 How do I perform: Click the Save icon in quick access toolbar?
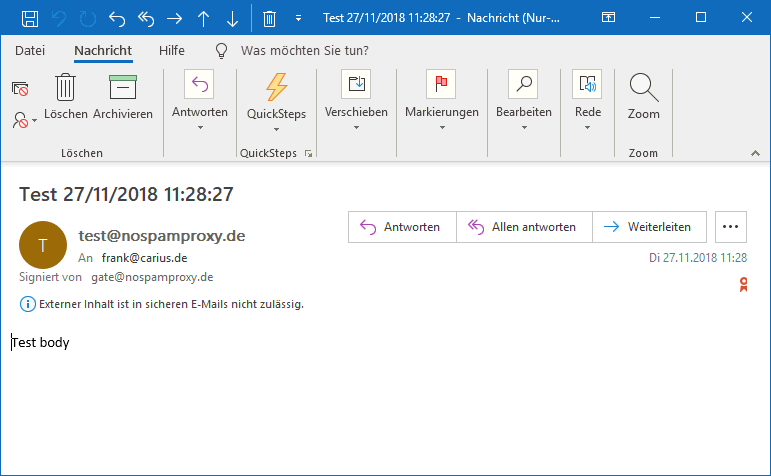point(30,19)
